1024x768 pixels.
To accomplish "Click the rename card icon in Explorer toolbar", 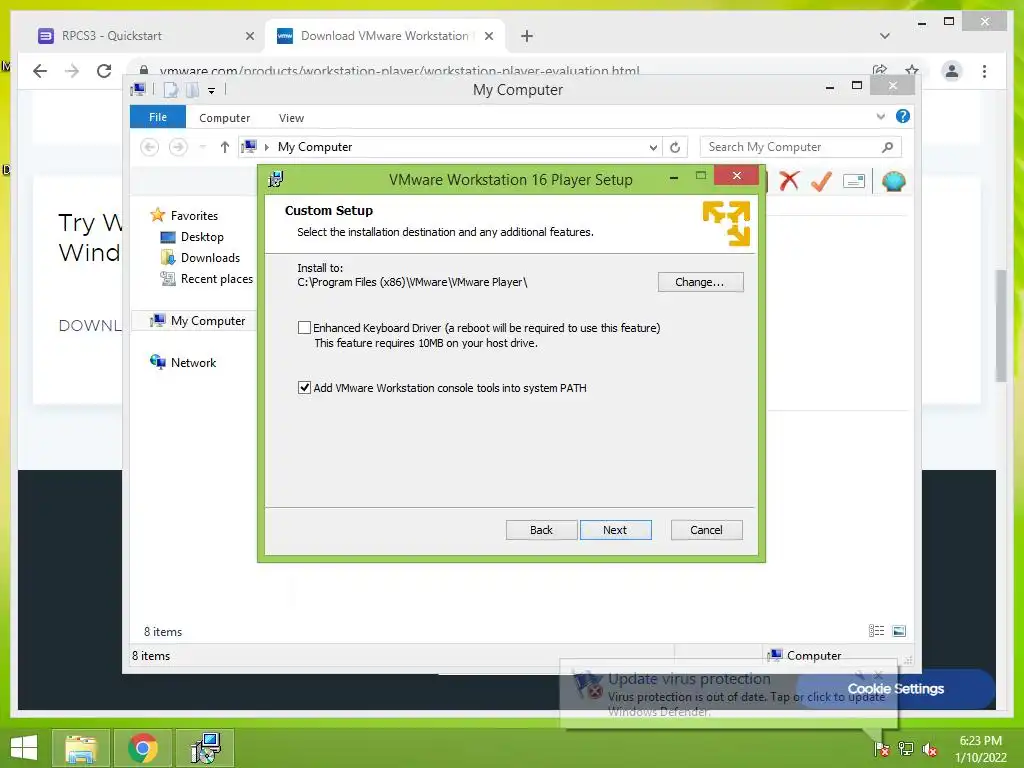I will pyautogui.click(x=854, y=181).
